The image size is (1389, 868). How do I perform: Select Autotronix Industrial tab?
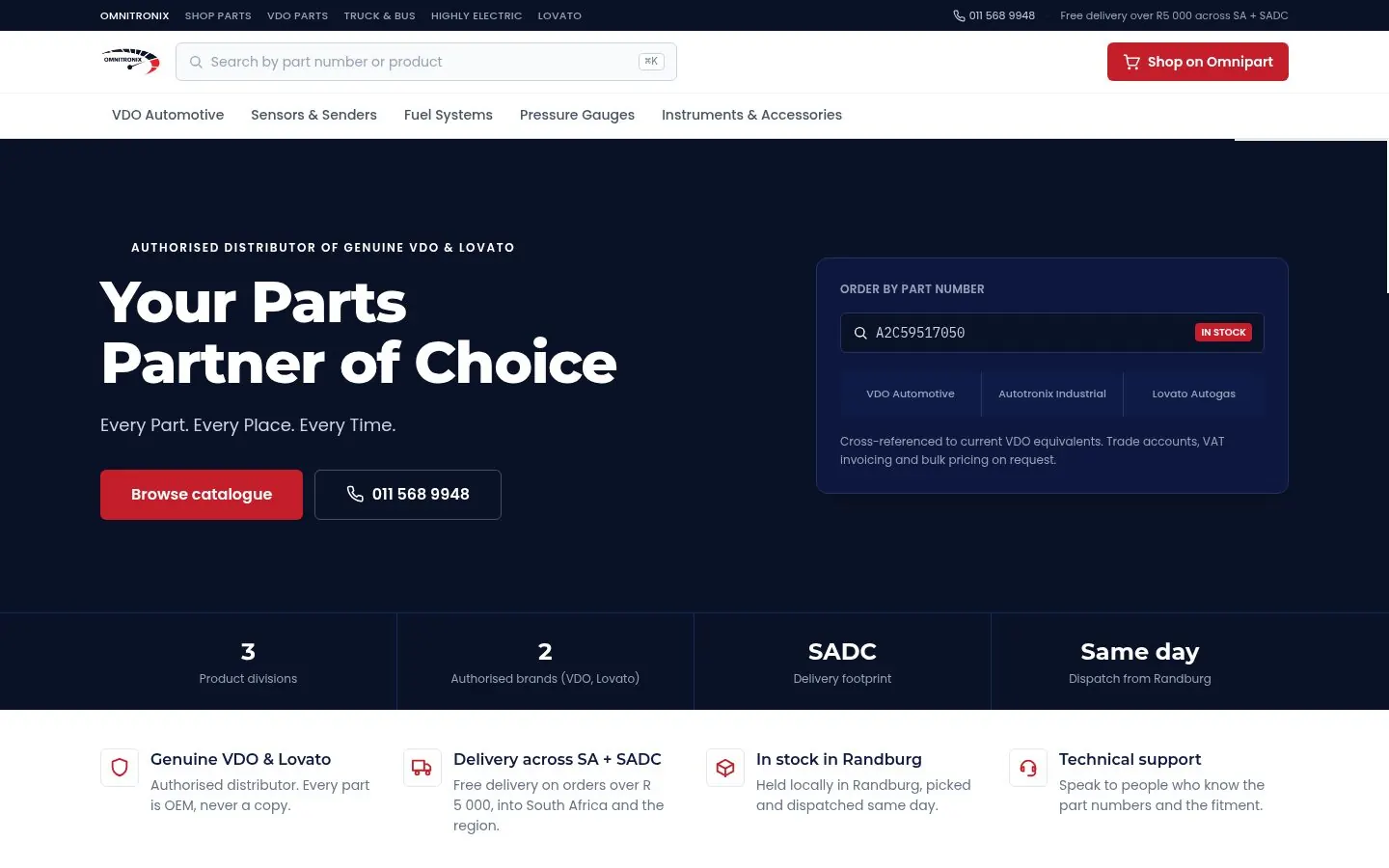(1052, 393)
